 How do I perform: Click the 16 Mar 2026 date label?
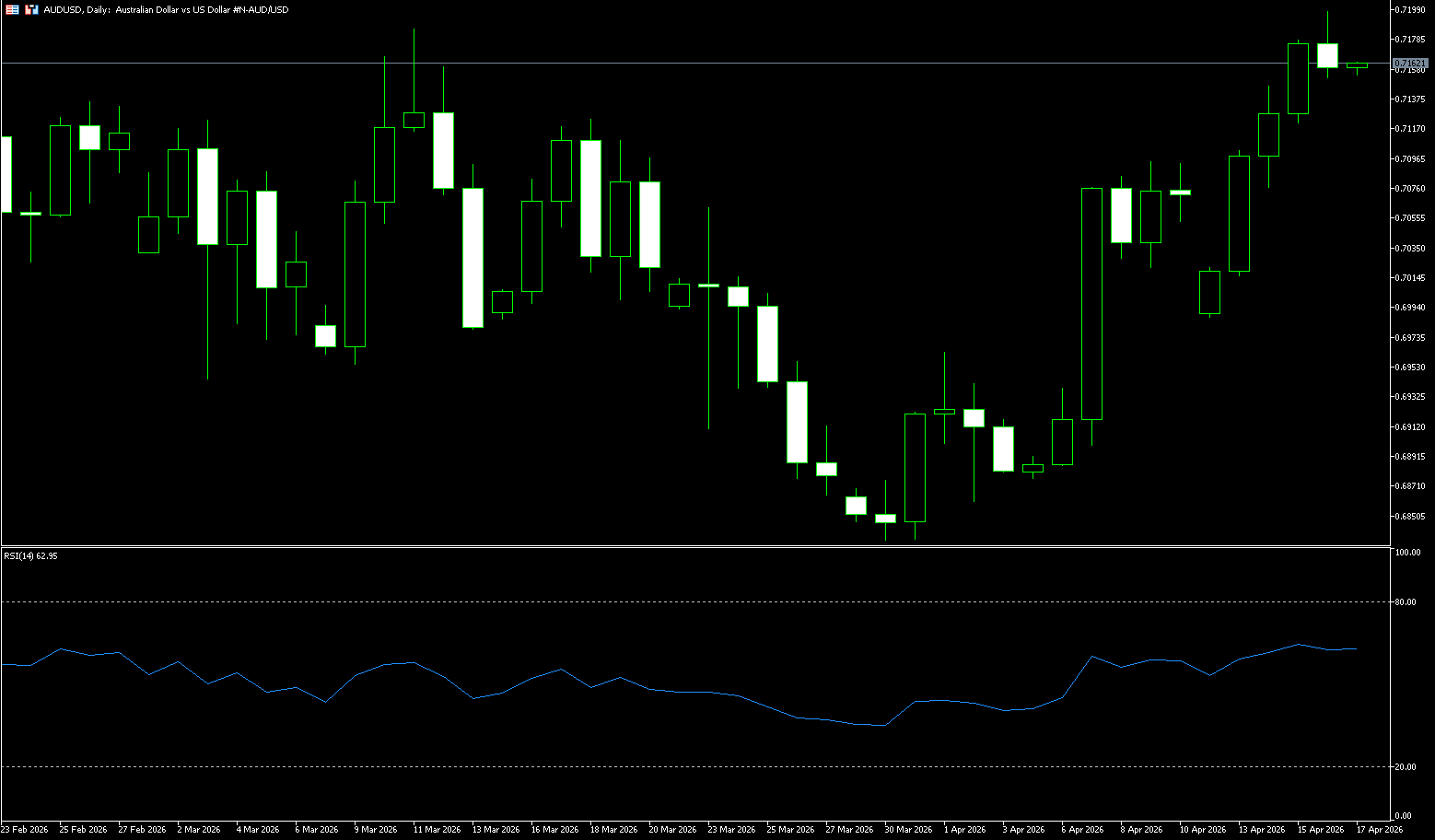coord(554,830)
